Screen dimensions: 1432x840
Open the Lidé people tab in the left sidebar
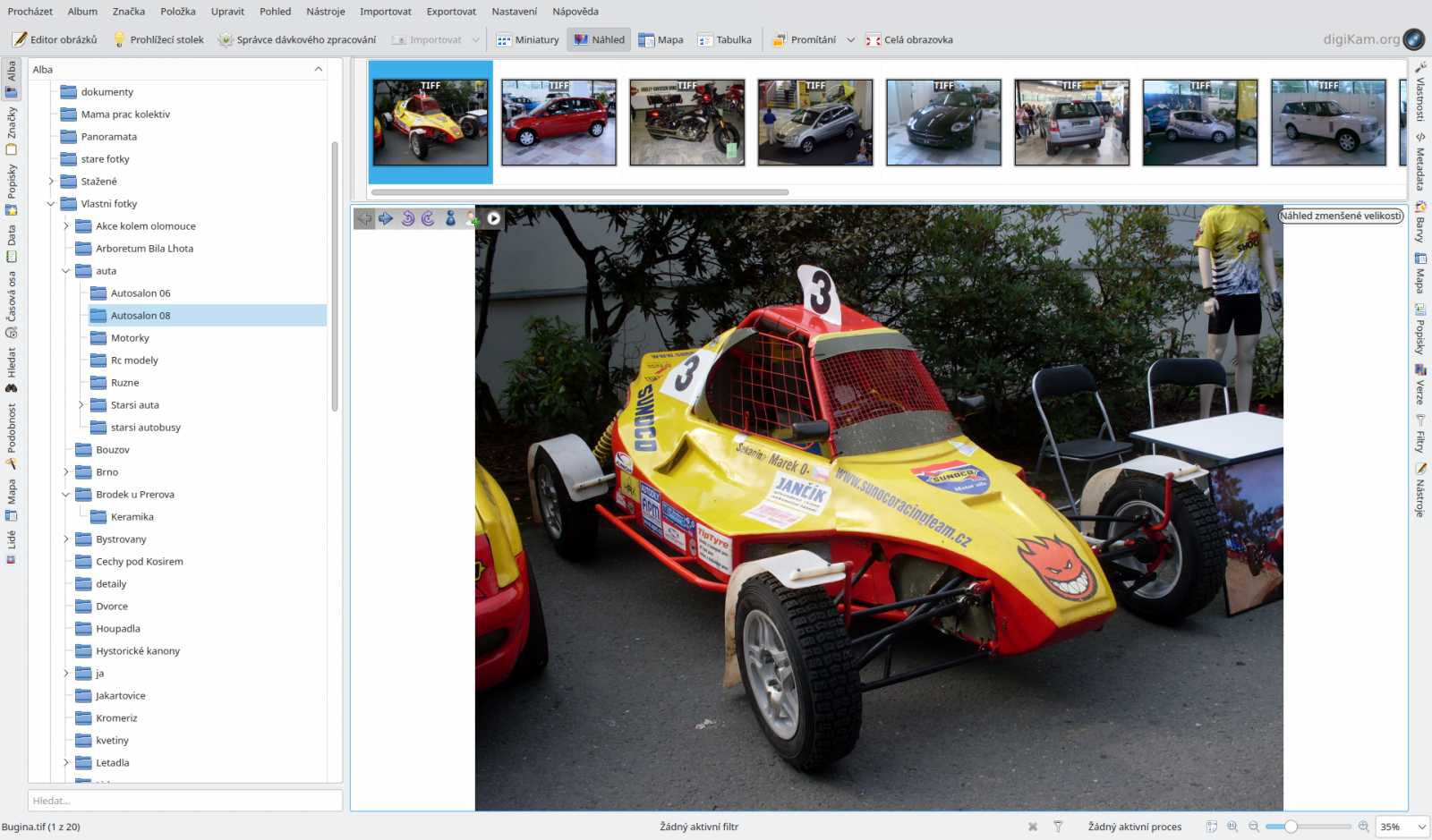pos(12,547)
